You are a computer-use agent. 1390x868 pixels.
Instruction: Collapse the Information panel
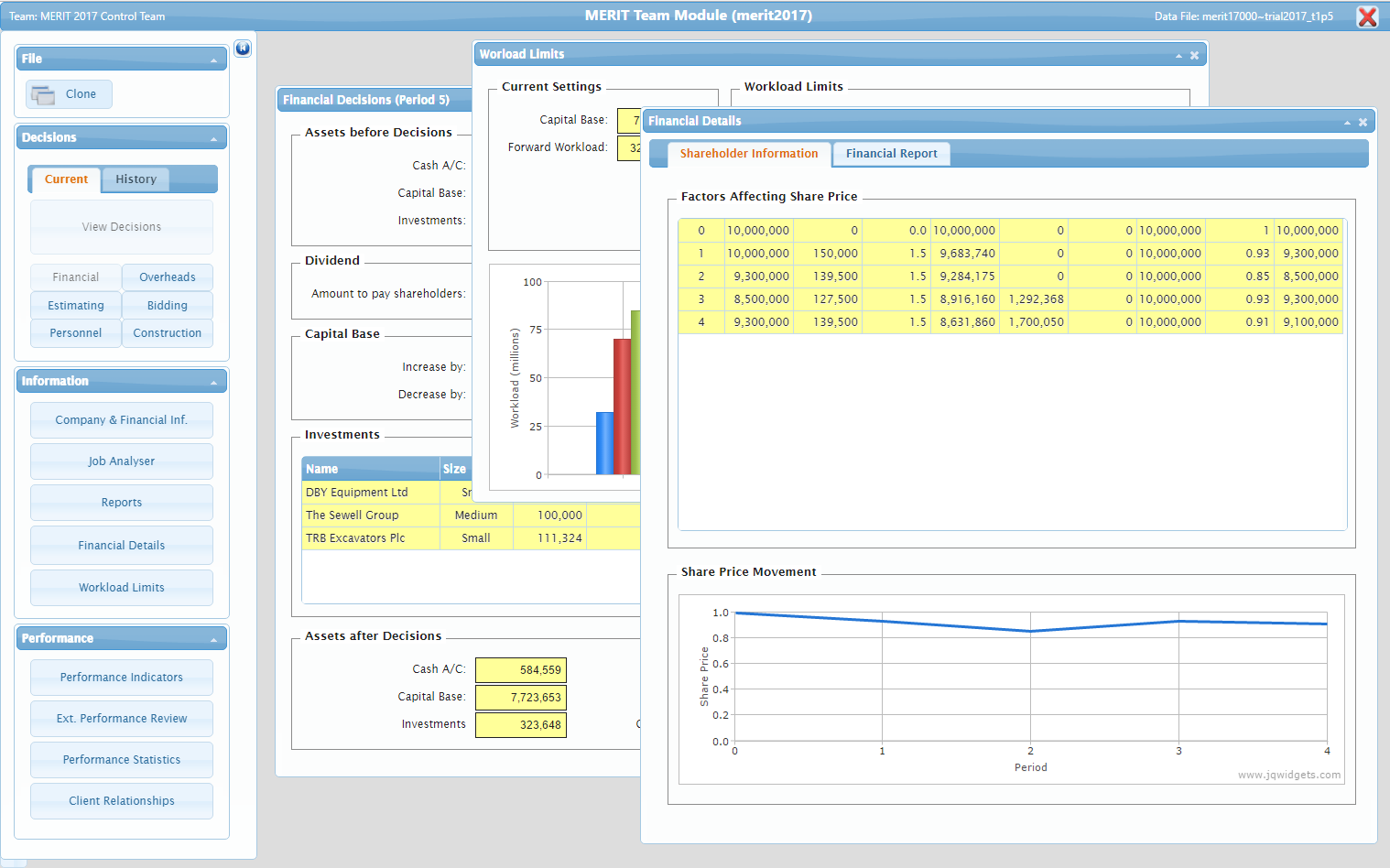click(213, 383)
